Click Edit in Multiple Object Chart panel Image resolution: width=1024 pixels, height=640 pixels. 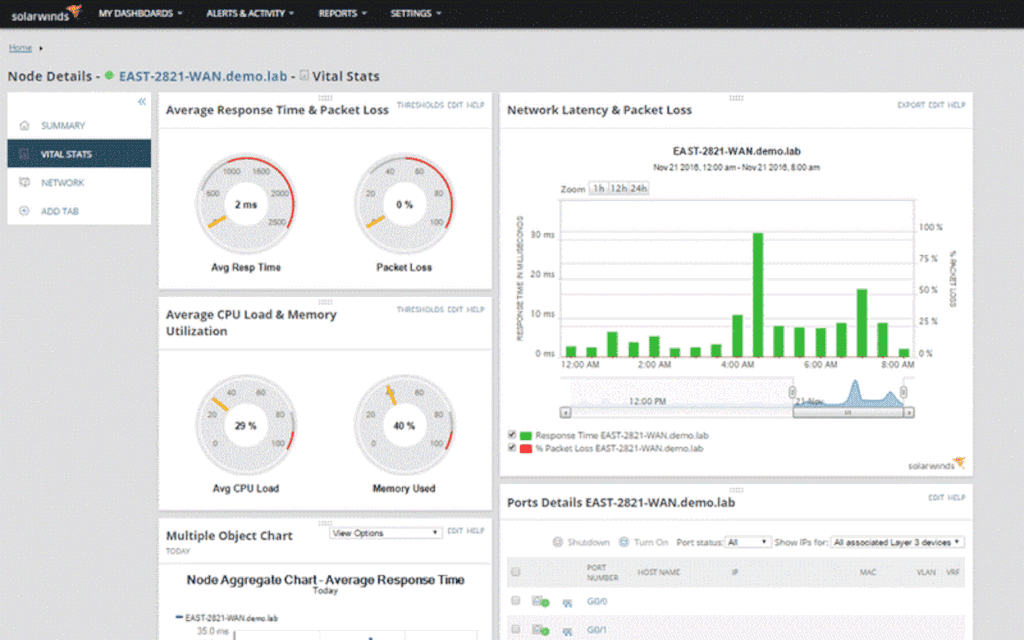pyautogui.click(x=455, y=531)
